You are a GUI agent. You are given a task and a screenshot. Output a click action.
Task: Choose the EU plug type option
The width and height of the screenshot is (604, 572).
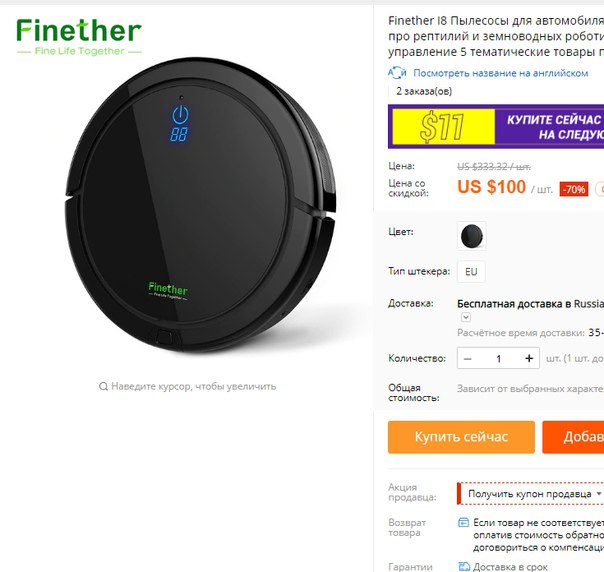click(471, 272)
